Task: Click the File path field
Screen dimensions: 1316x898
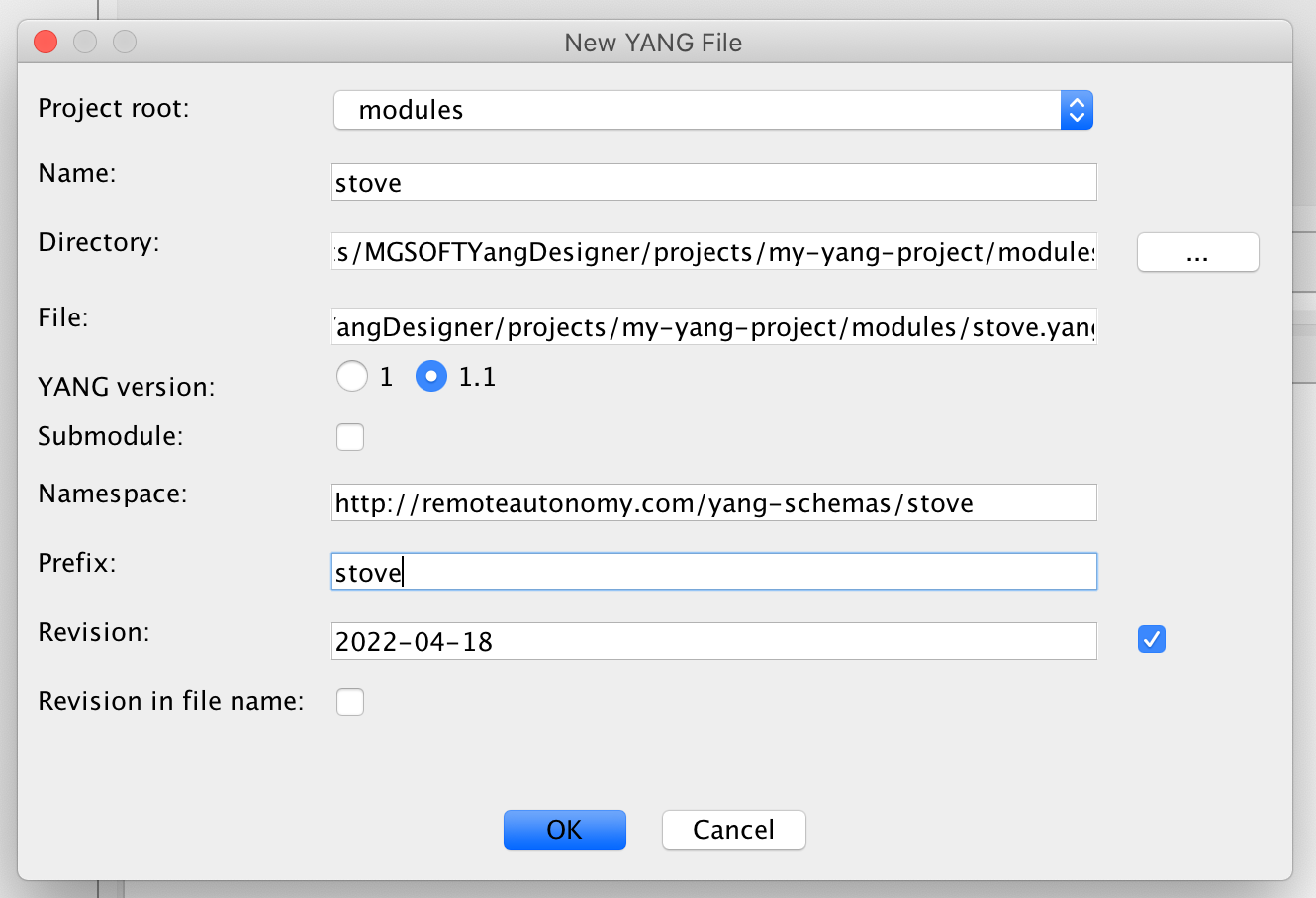Action: coord(713,327)
